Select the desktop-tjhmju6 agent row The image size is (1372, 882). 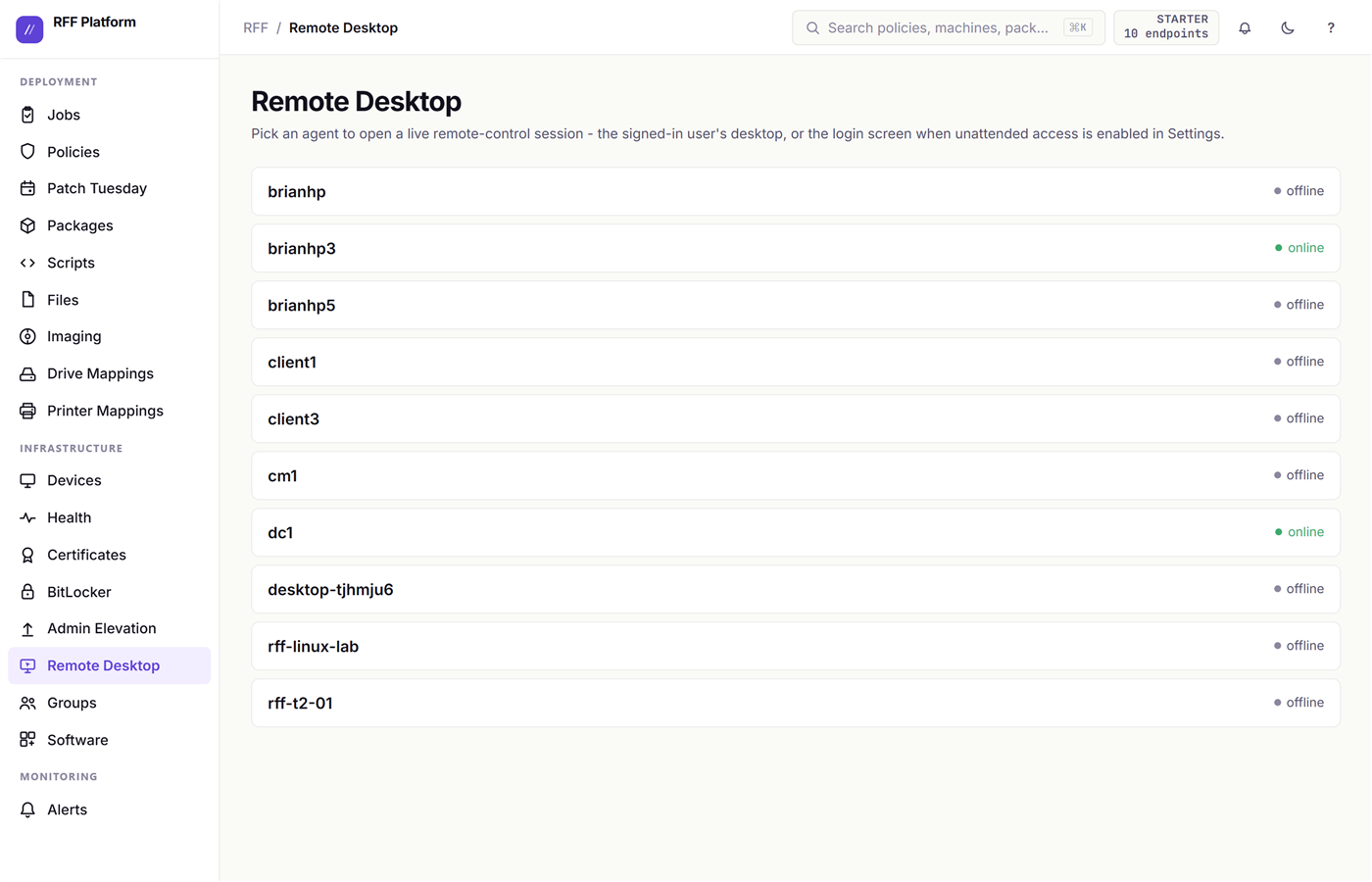coord(796,589)
